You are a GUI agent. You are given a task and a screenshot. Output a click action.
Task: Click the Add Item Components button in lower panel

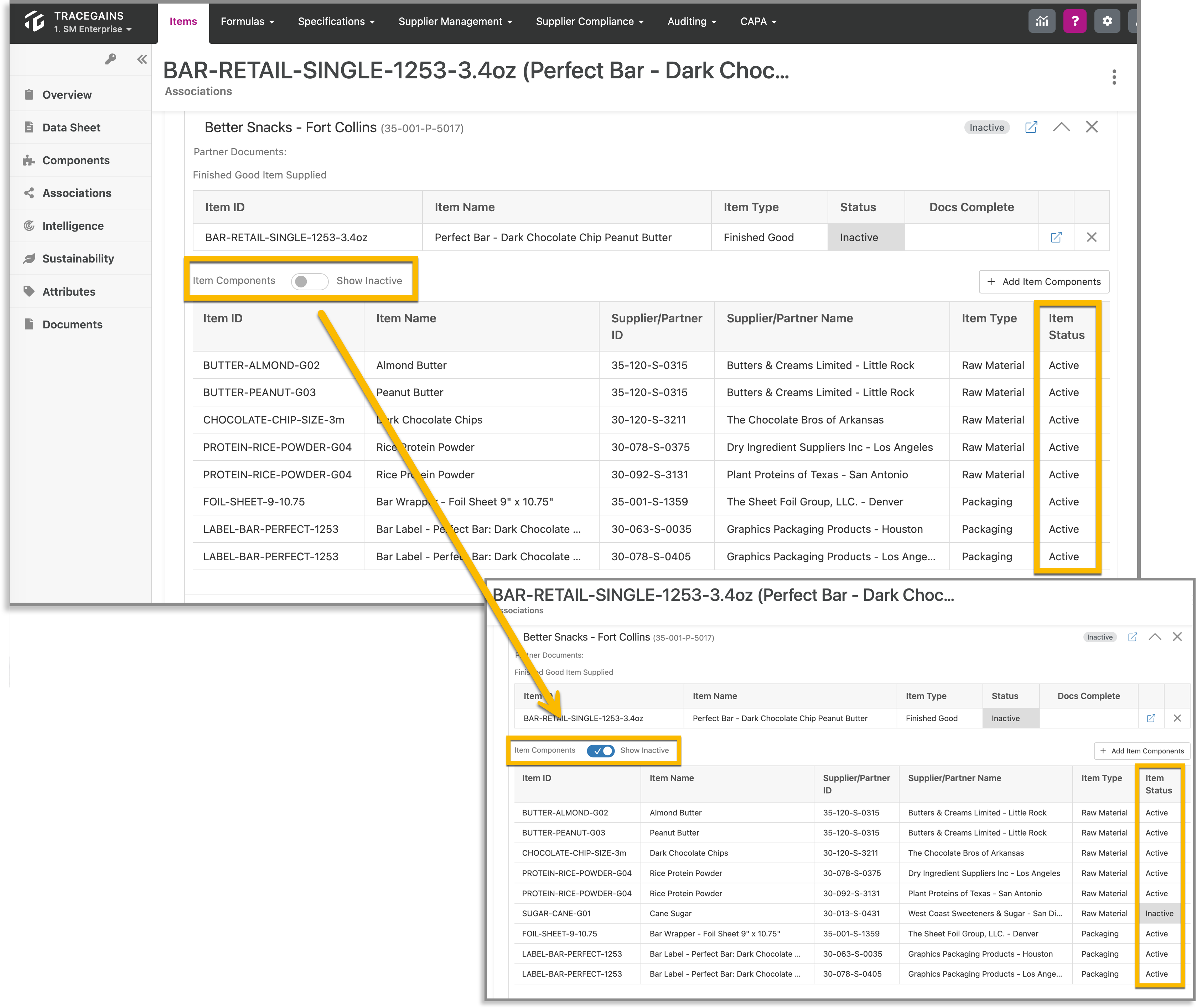click(1141, 751)
